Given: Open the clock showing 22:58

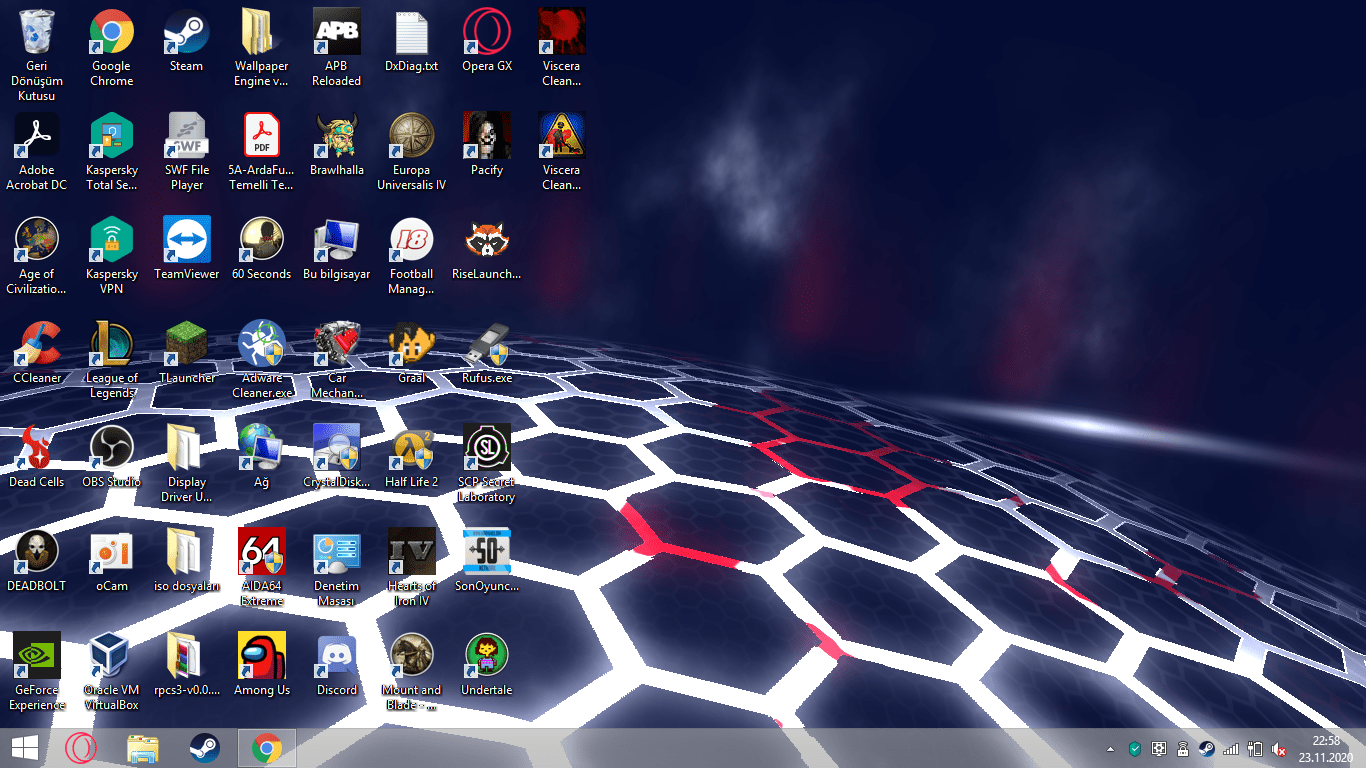Looking at the screenshot, I should tap(1326, 748).
